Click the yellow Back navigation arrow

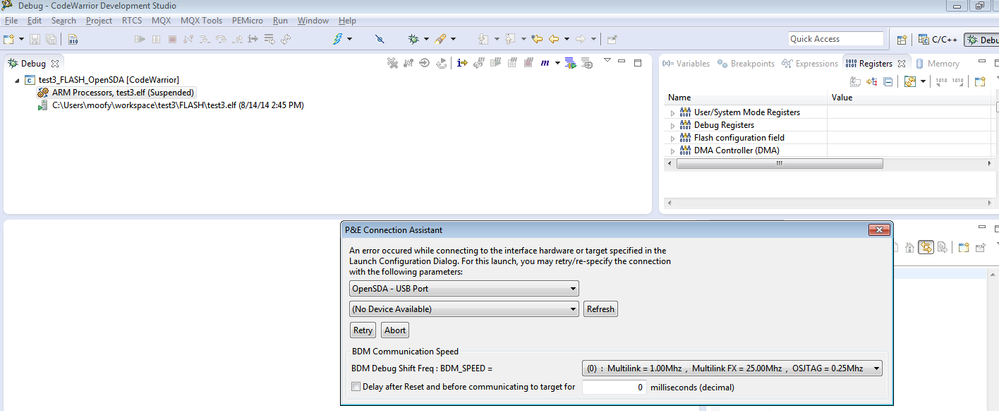pos(554,39)
